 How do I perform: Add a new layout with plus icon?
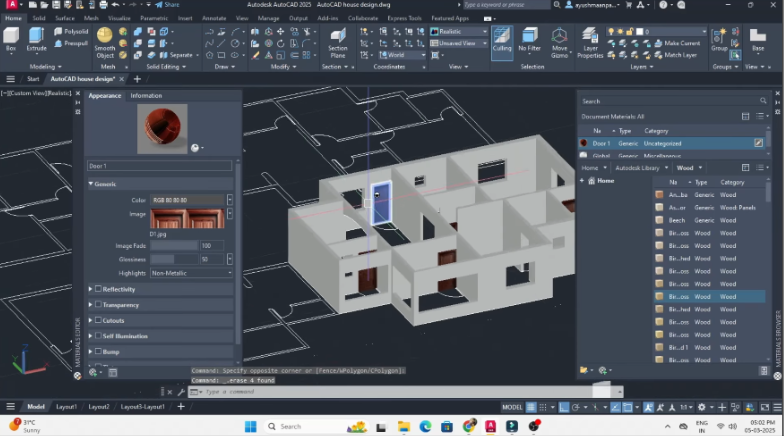tap(181, 407)
